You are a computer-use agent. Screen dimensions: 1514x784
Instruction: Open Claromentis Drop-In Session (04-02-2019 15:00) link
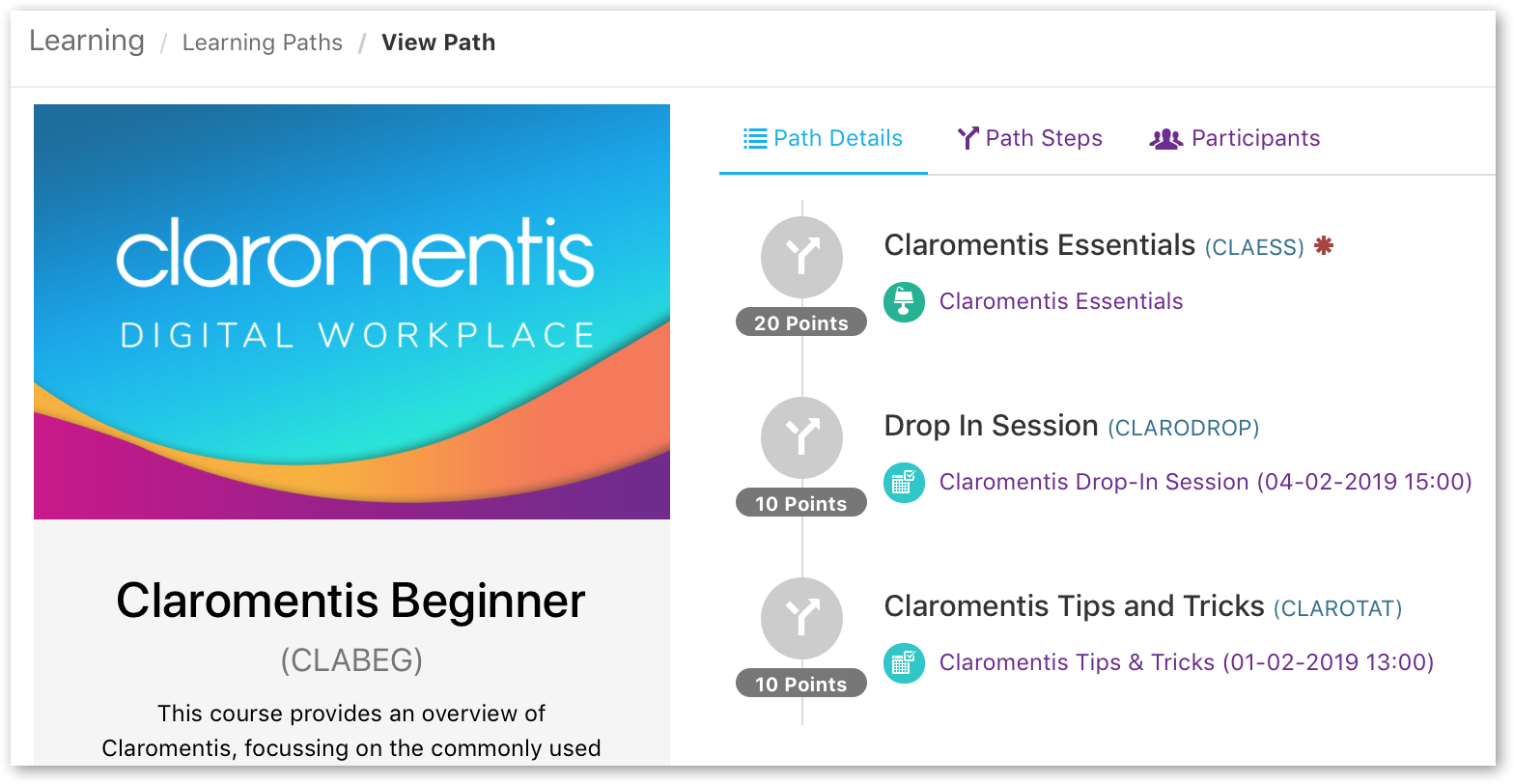point(1206,482)
